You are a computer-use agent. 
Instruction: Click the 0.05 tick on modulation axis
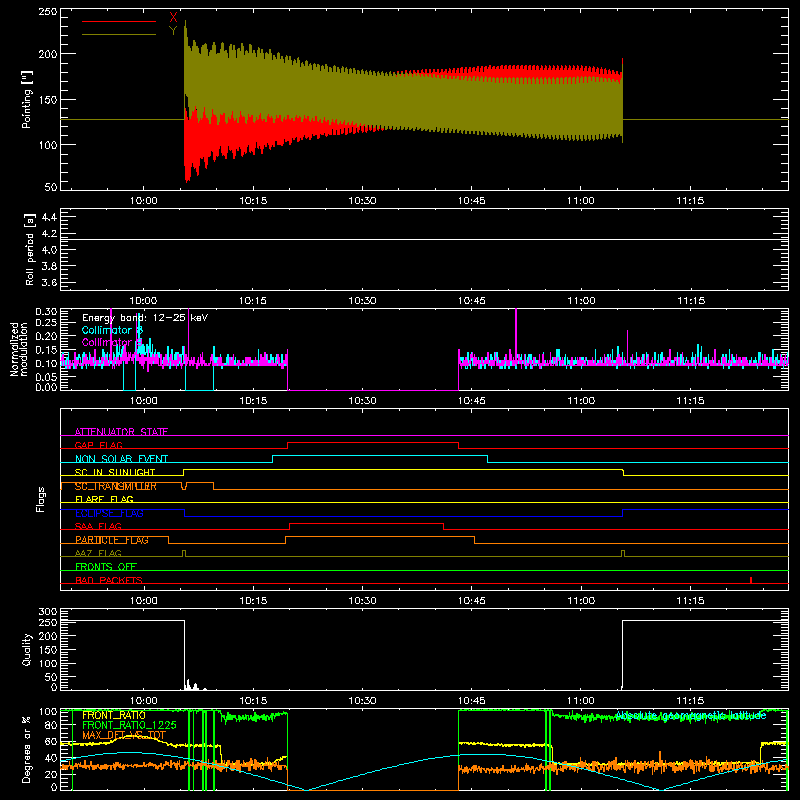[x=46, y=377]
